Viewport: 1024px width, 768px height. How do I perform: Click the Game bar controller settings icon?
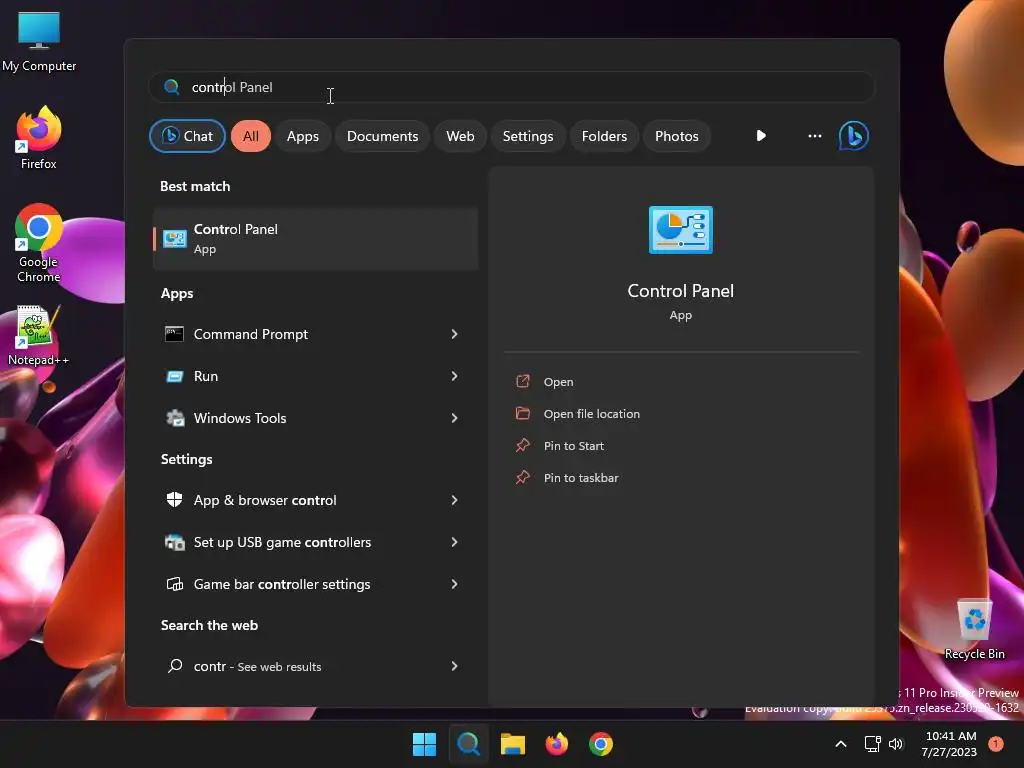[174, 584]
